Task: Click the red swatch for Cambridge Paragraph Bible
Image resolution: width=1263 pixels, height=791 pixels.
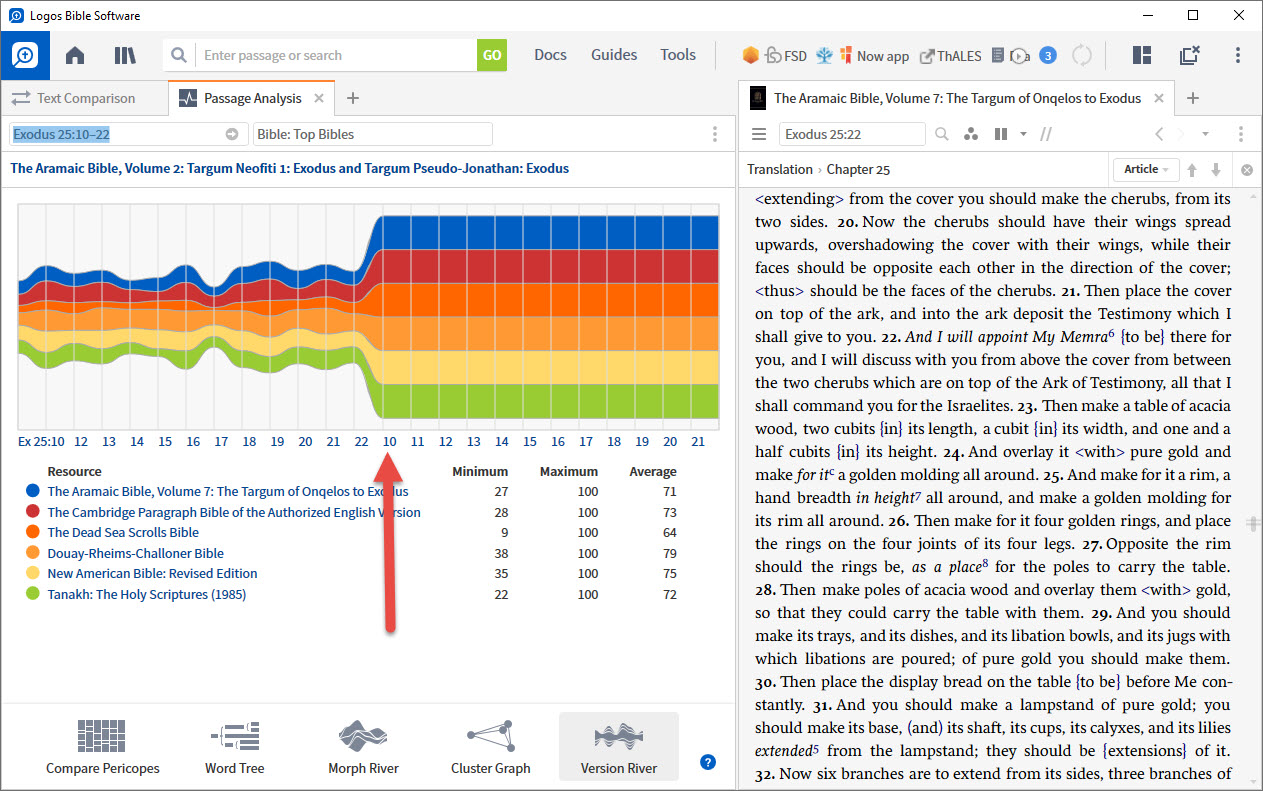Action: click(x=33, y=512)
